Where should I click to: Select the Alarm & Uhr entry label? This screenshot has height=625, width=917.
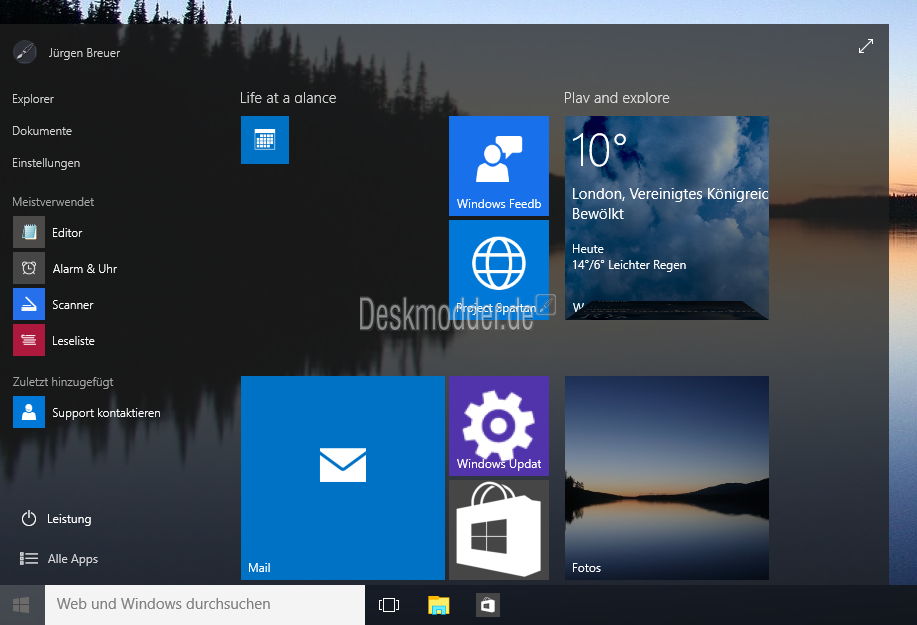coord(85,269)
